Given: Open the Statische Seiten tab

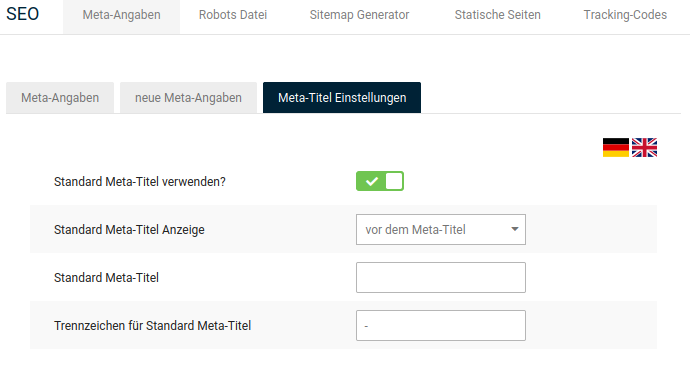Looking at the screenshot, I should (x=497, y=15).
